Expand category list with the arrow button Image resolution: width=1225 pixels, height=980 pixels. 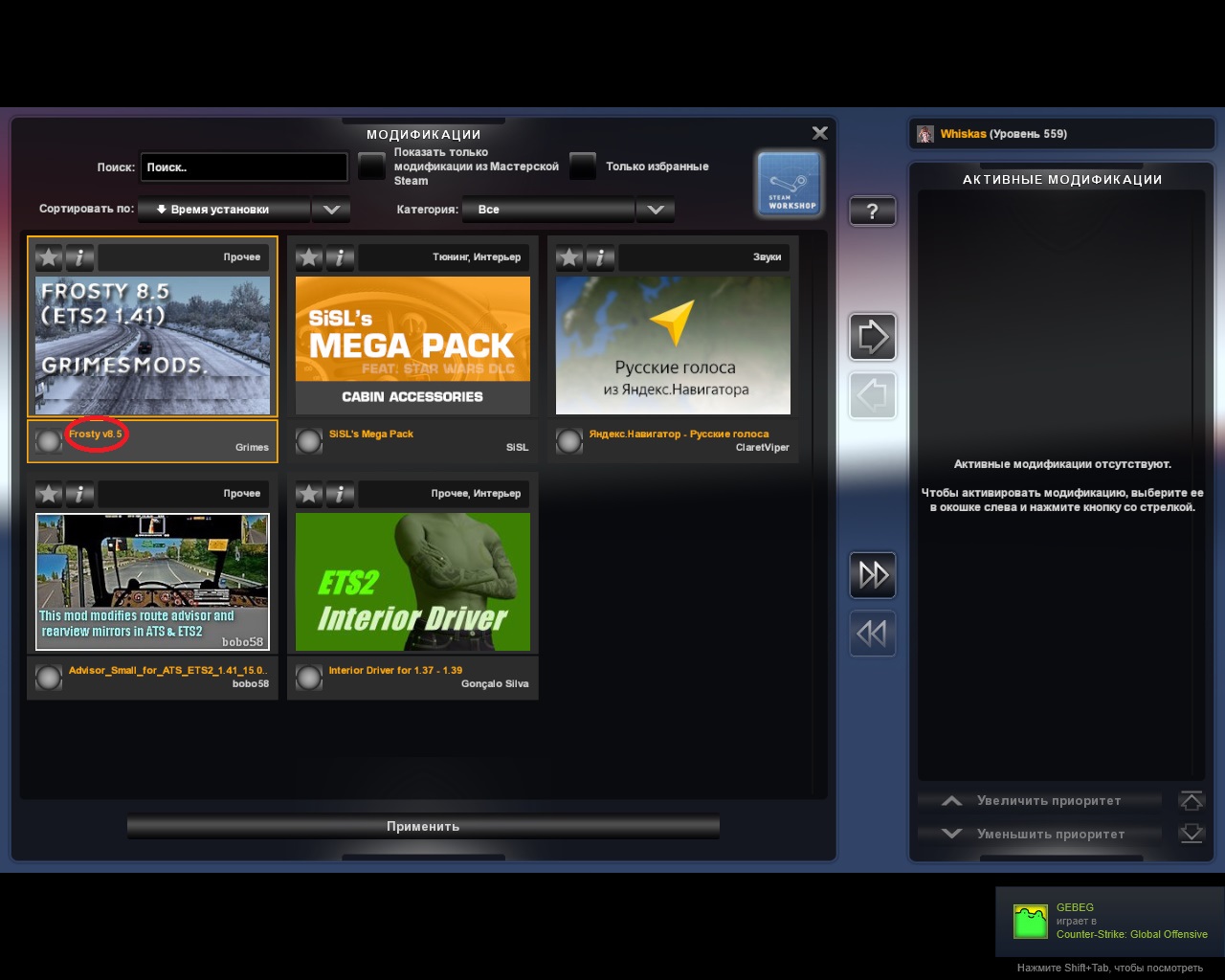[656, 210]
